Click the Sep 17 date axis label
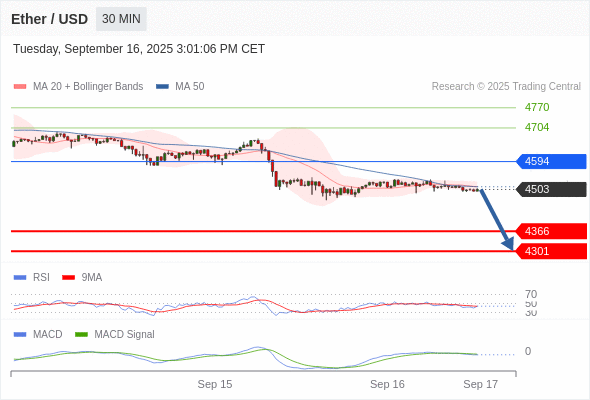This screenshot has width=590, height=400. pos(481,384)
